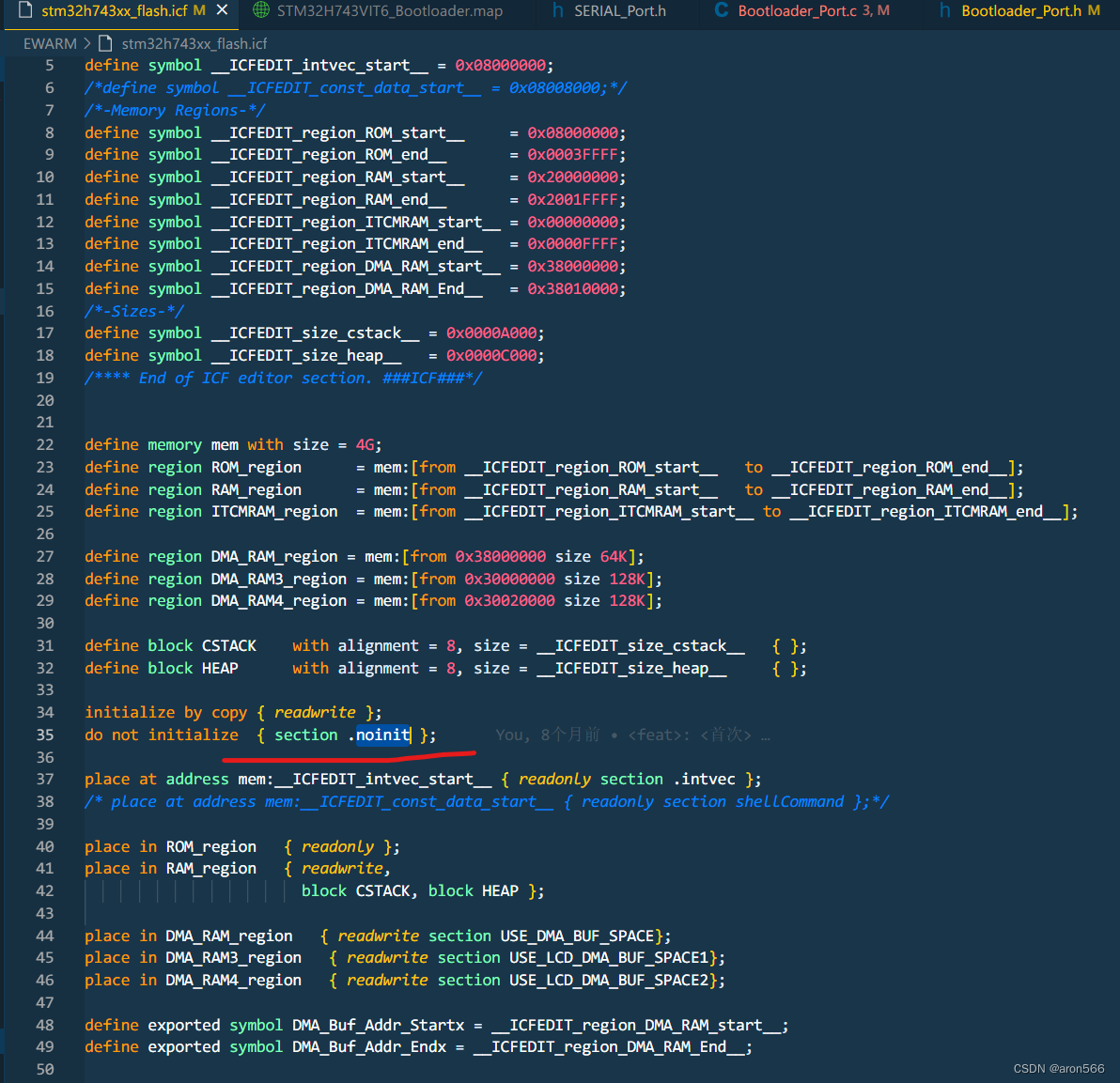Click USE_LCD_DMA_BUF_SPACE2 on line 46

(x=609, y=981)
